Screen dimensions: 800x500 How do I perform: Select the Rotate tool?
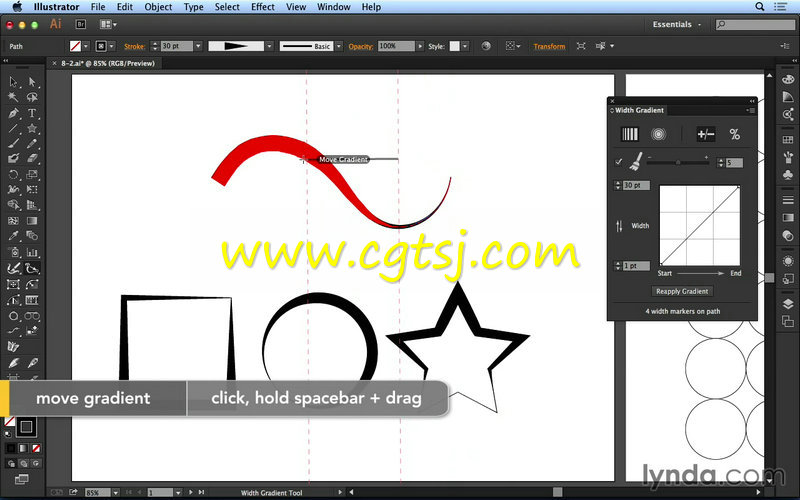[13, 174]
